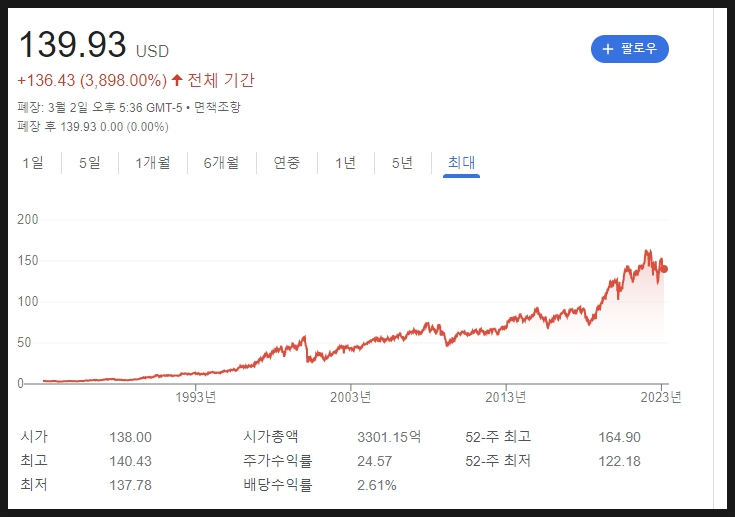Image resolution: width=735 pixels, height=517 pixels.
Task: Click the 시가 value 138.00
Action: [130, 437]
